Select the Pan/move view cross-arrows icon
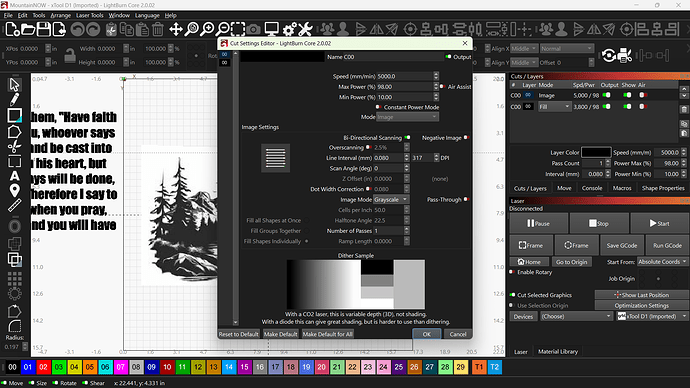This screenshot has height=388, width=690. click(176, 29)
